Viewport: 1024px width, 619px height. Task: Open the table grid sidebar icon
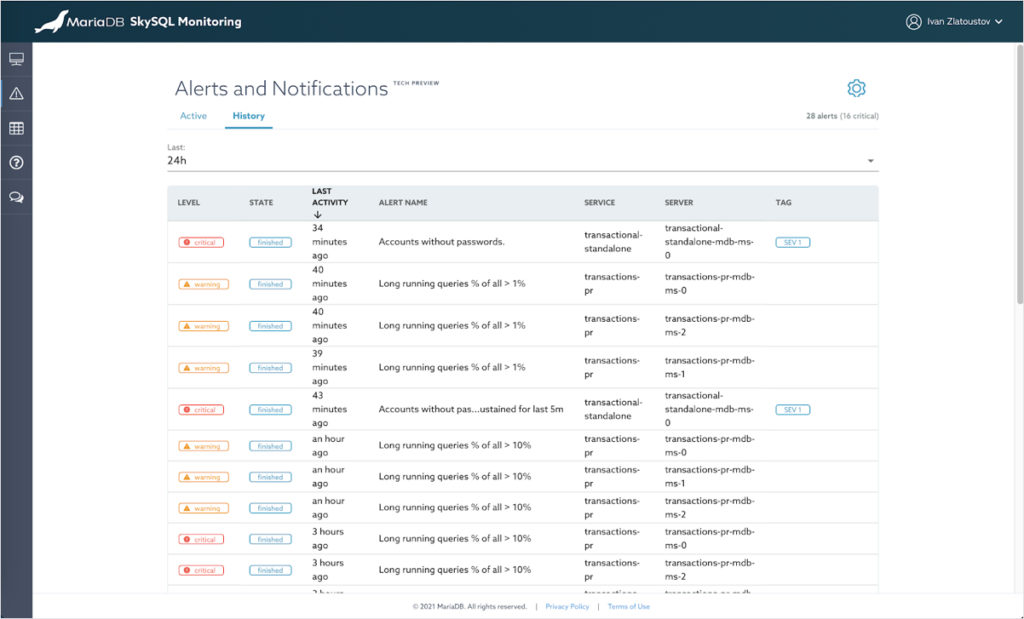tap(16, 128)
